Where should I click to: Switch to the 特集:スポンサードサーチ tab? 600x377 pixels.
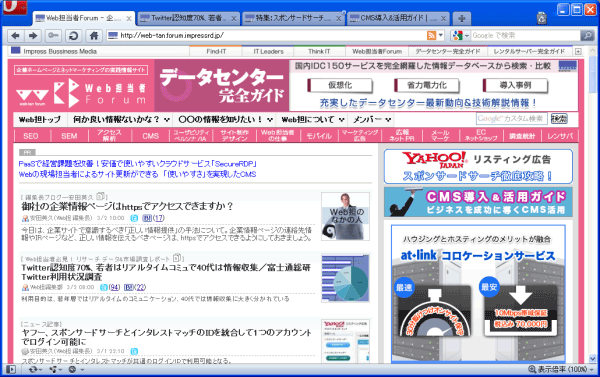[293, 18]
